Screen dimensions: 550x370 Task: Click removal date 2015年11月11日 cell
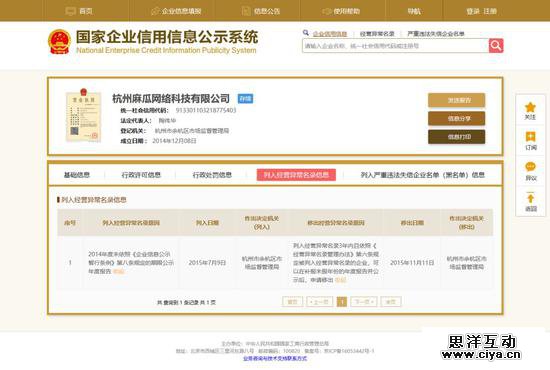click(x=412, y=263)
